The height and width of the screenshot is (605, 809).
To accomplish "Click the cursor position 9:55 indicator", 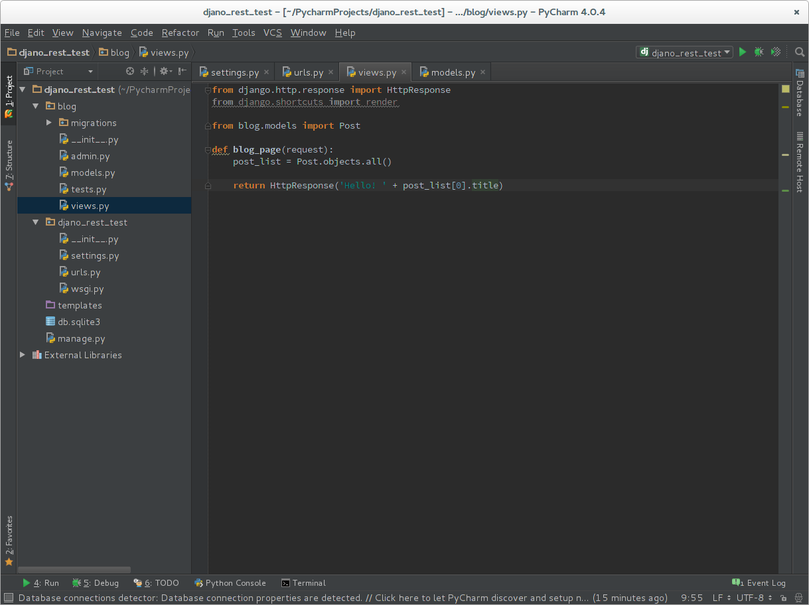I will [x=691, y=598].
